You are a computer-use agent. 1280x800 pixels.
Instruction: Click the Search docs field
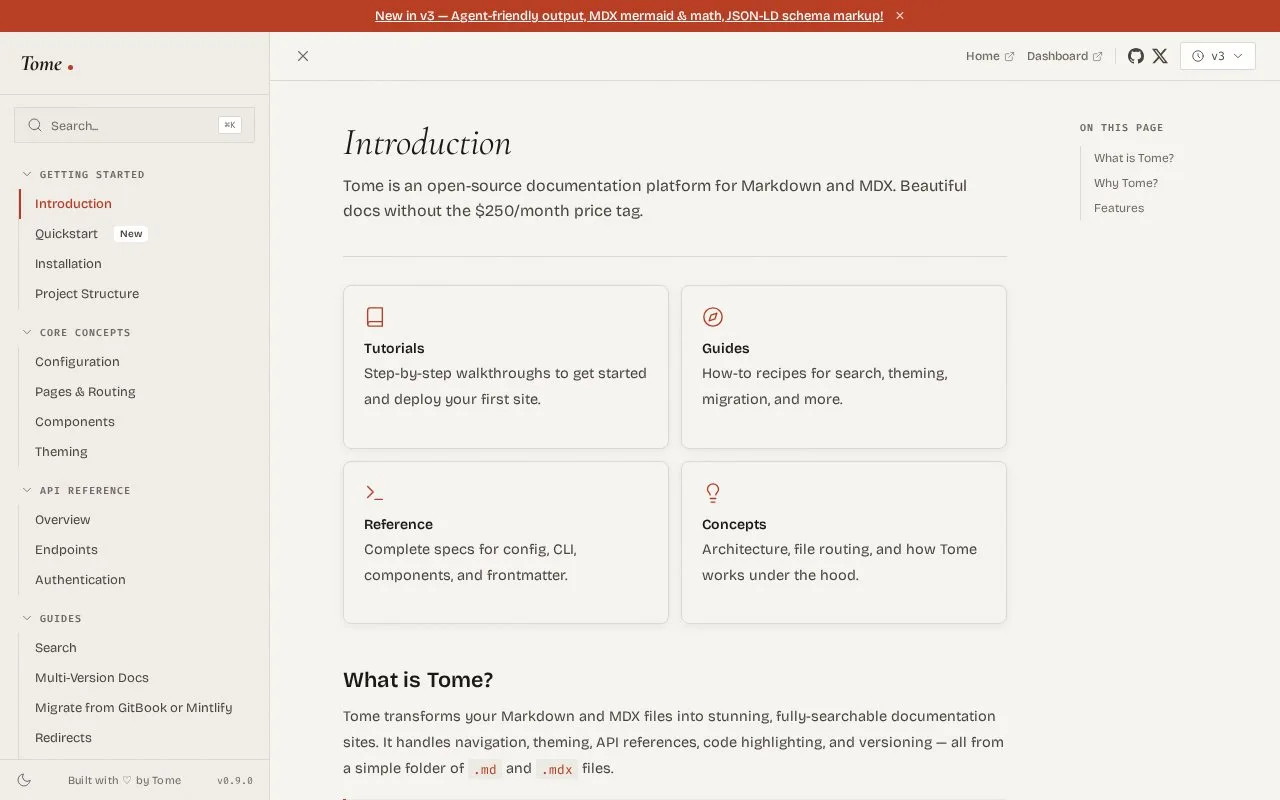pos(134,125)
